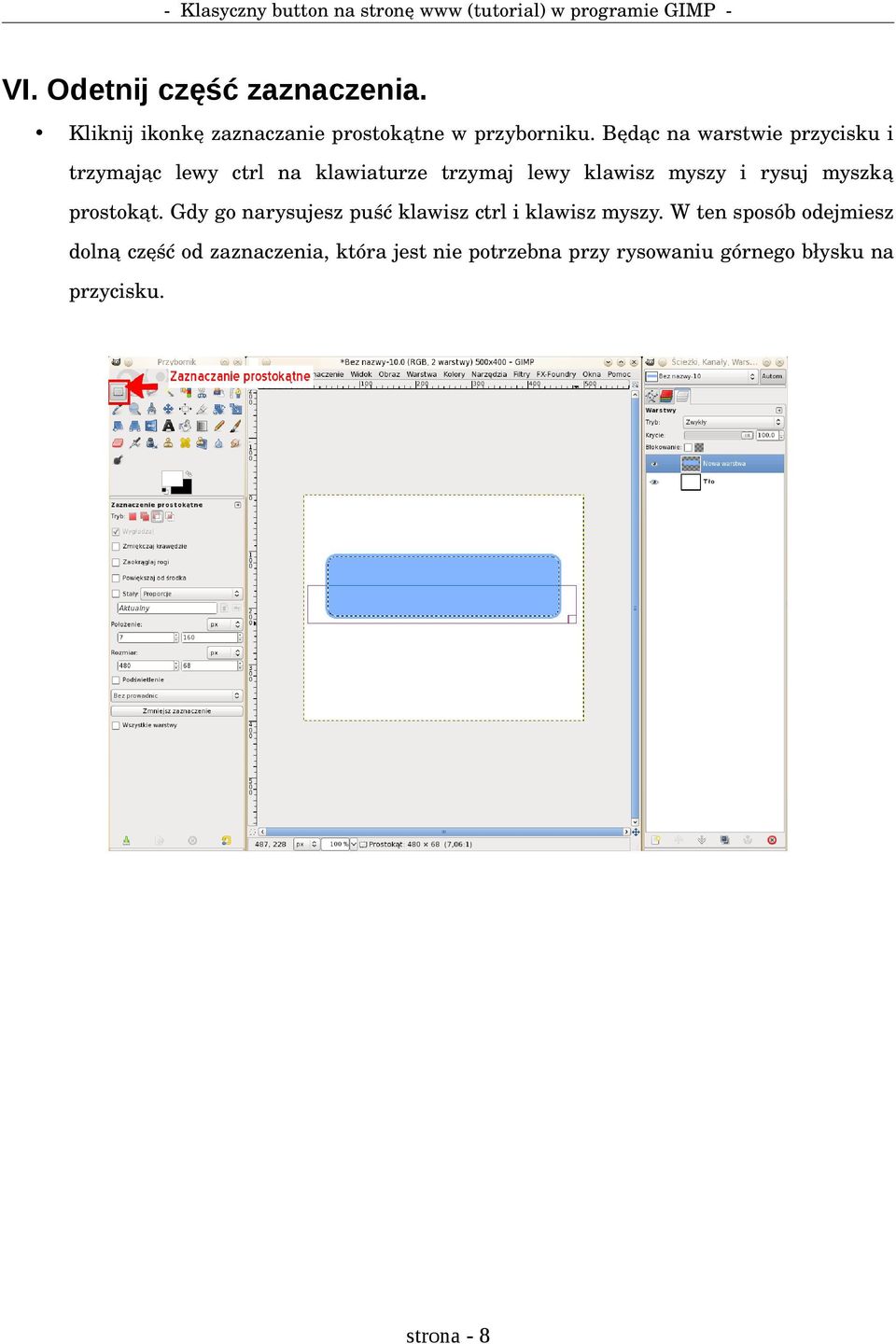Open the Proporcje dropdown
Screen dimensions: 896x1344
pyautogui.click(x=191, y=594)
